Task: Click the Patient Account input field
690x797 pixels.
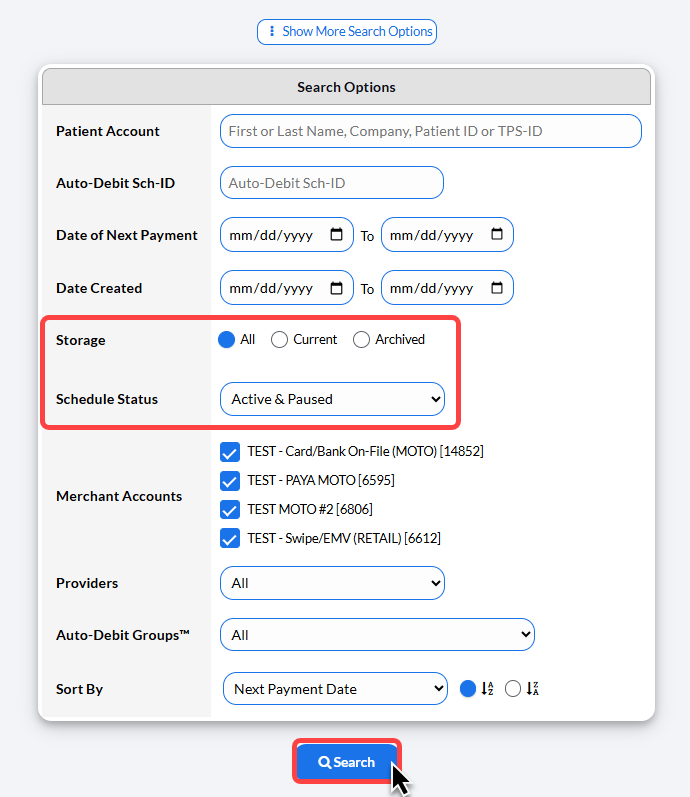Action: tap(431, 131)
